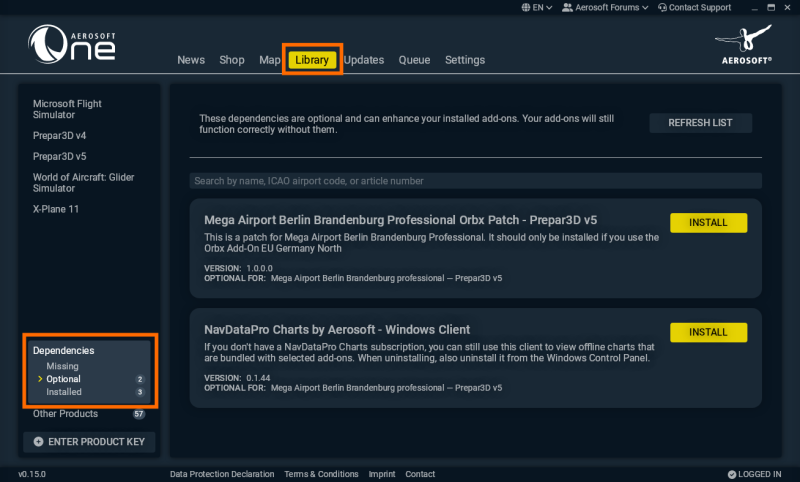Select World of Aircraft: Glider Simulator
This screenshot has height=482, width=800.
click(x=84, y=183)
